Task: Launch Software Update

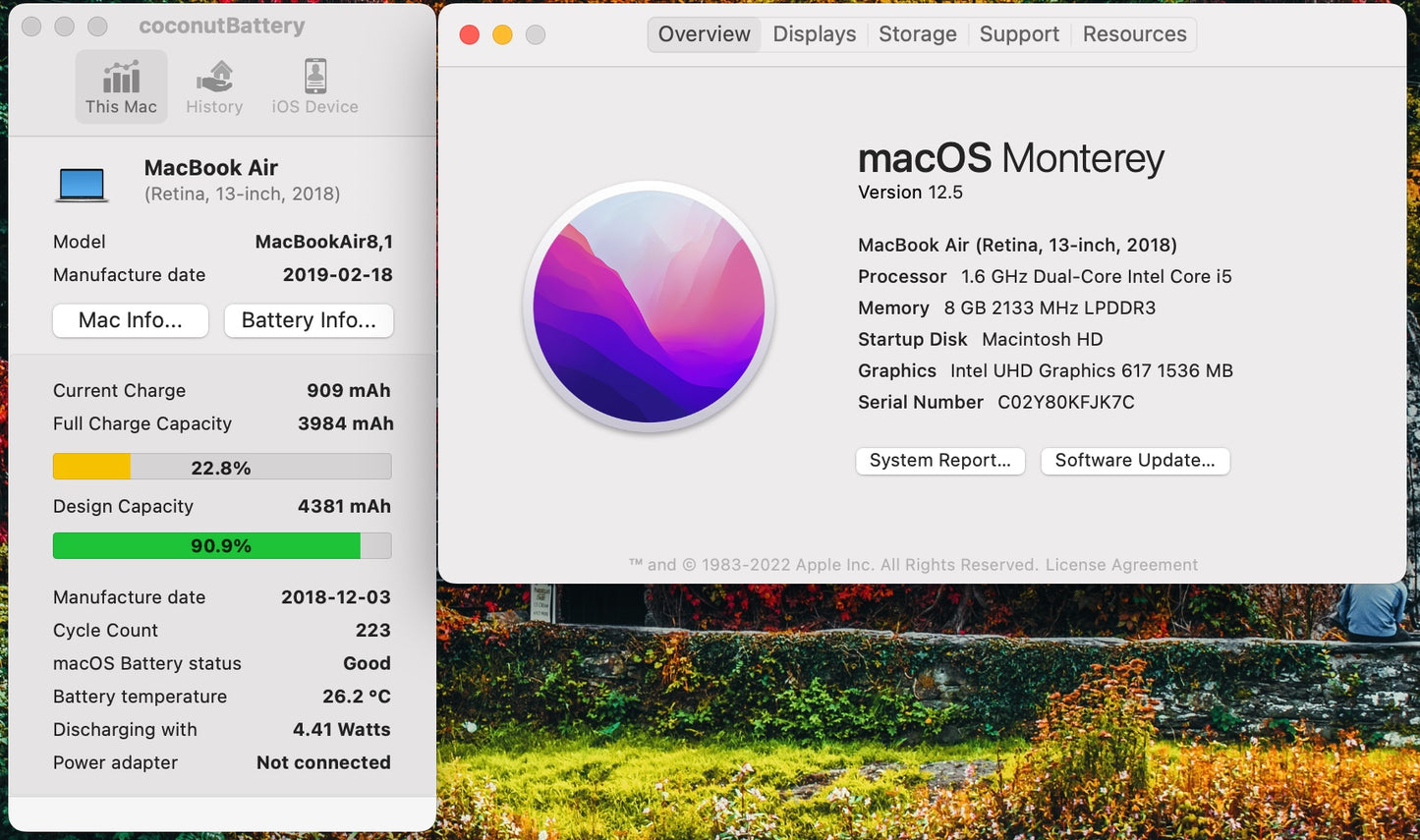Action: coord(1135,461)
